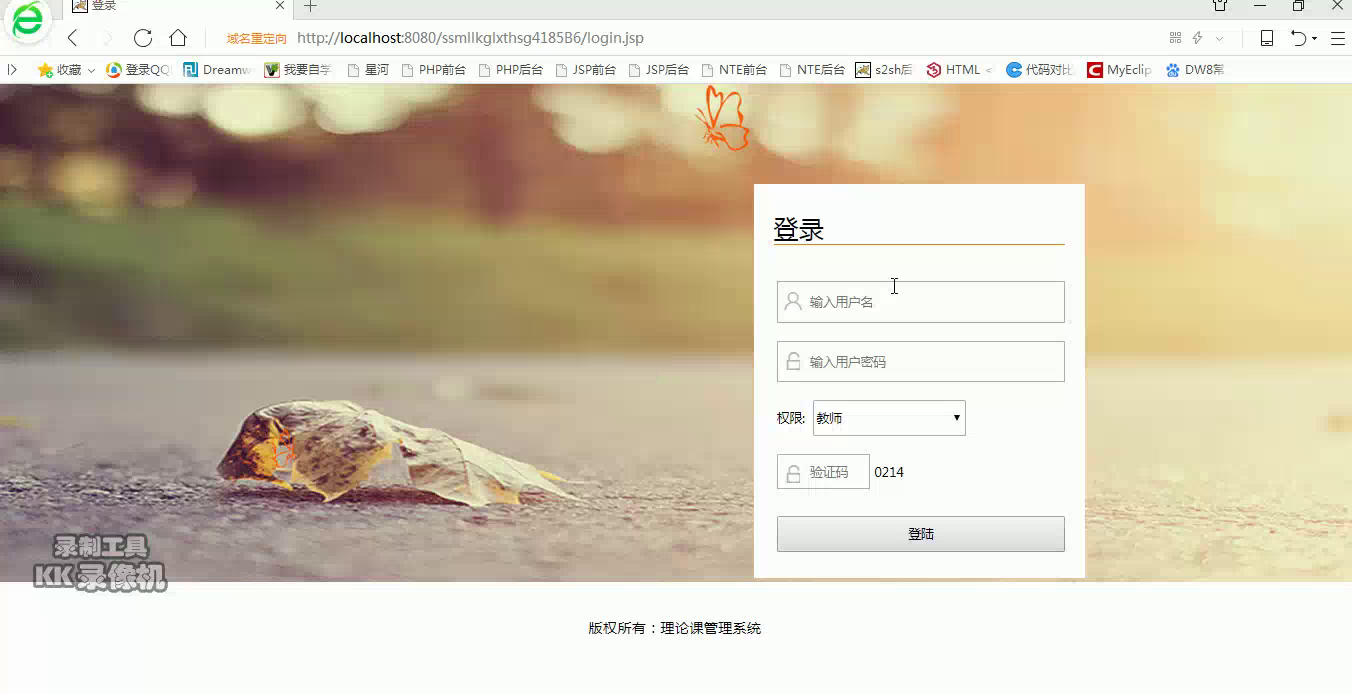The image size is (1352, 694).
Task: Click the lightning speed mode icon
Action: pos(1197,38)
